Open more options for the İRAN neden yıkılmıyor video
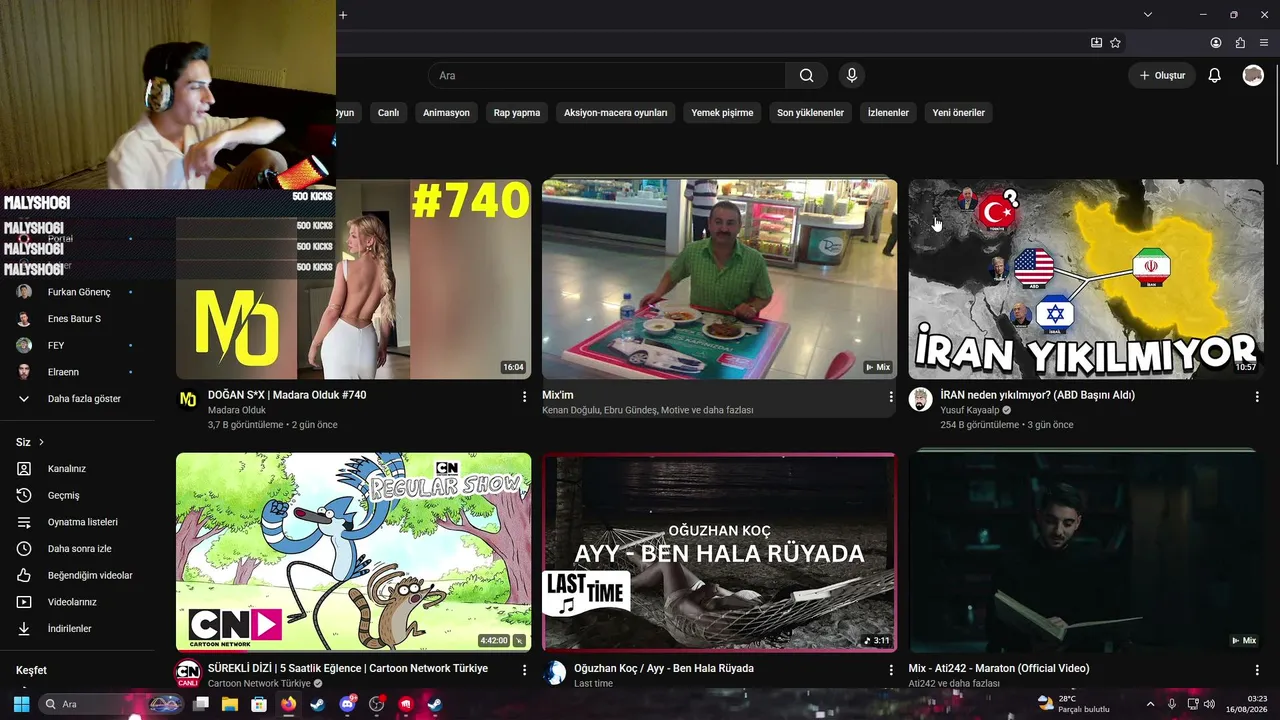1280x720 pixels. pos(1257,397)
